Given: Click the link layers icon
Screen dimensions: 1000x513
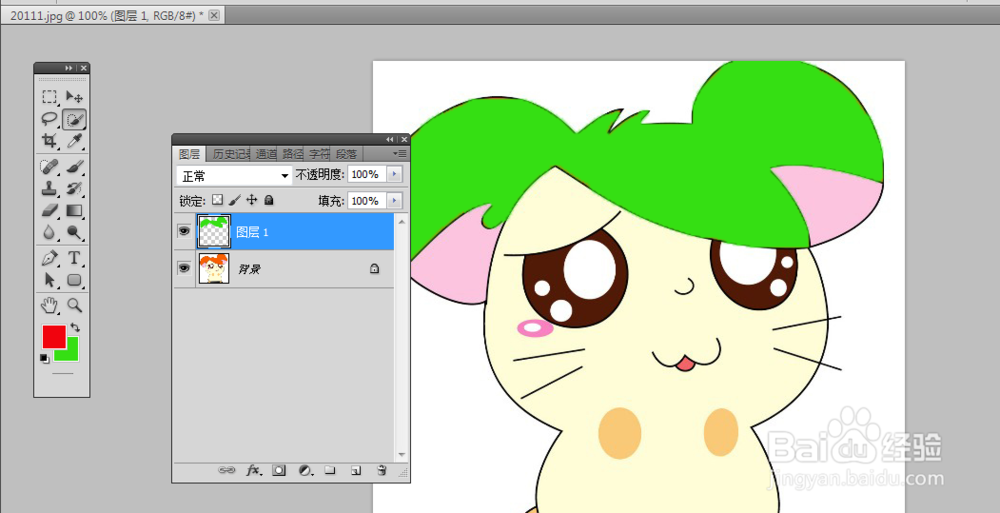Looking at the screenshot, I should tap(226, 470).
